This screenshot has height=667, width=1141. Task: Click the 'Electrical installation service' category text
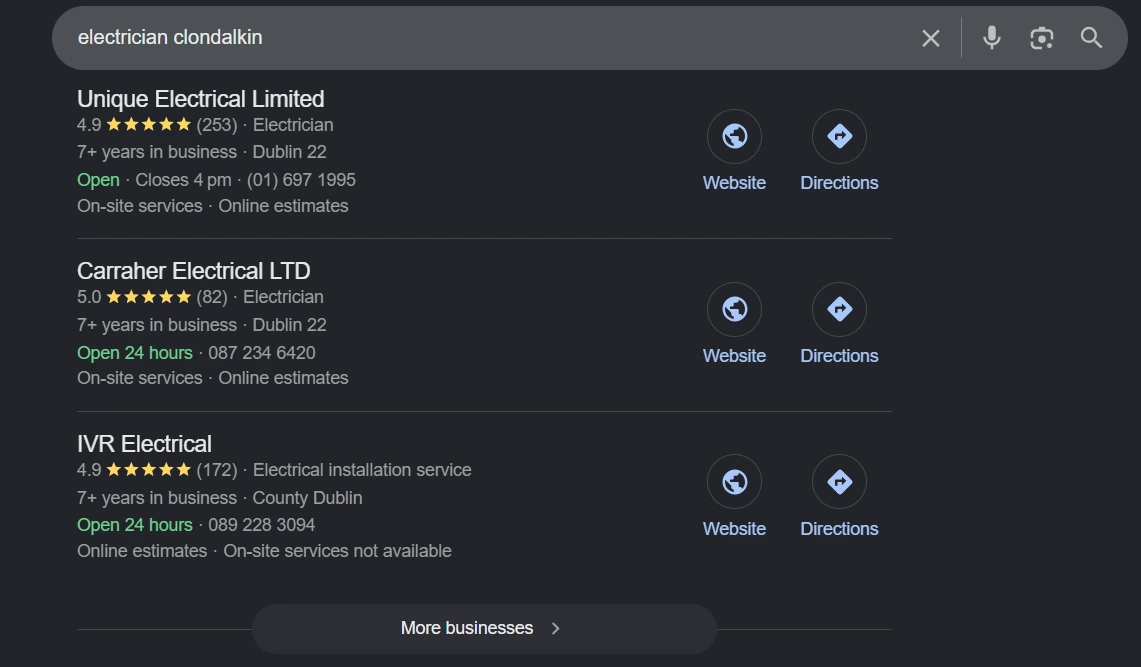[362, 470]
